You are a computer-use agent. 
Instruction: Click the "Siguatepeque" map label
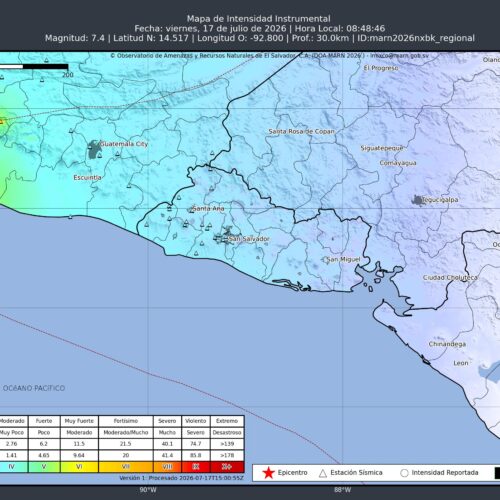382,148
